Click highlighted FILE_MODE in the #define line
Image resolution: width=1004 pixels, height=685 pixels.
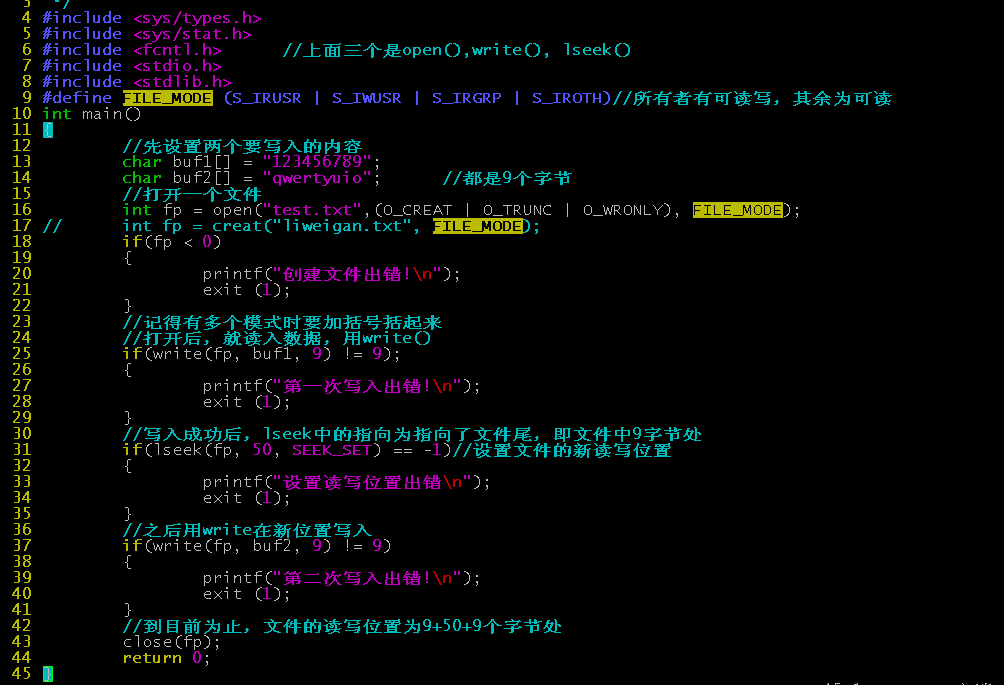point(168,98)
